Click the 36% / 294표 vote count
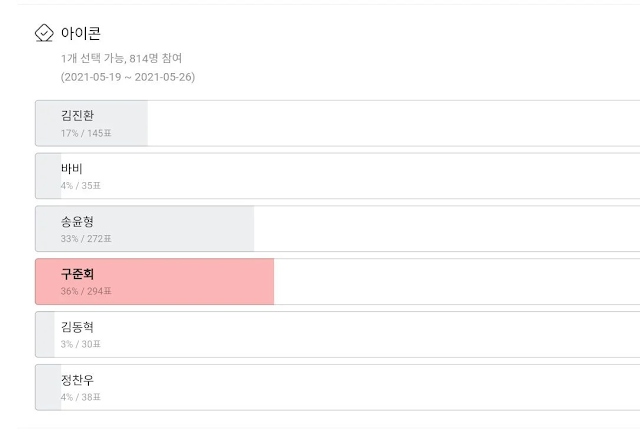Image resolution: width=640 pixels, height=433 pixels. point(86,291)
